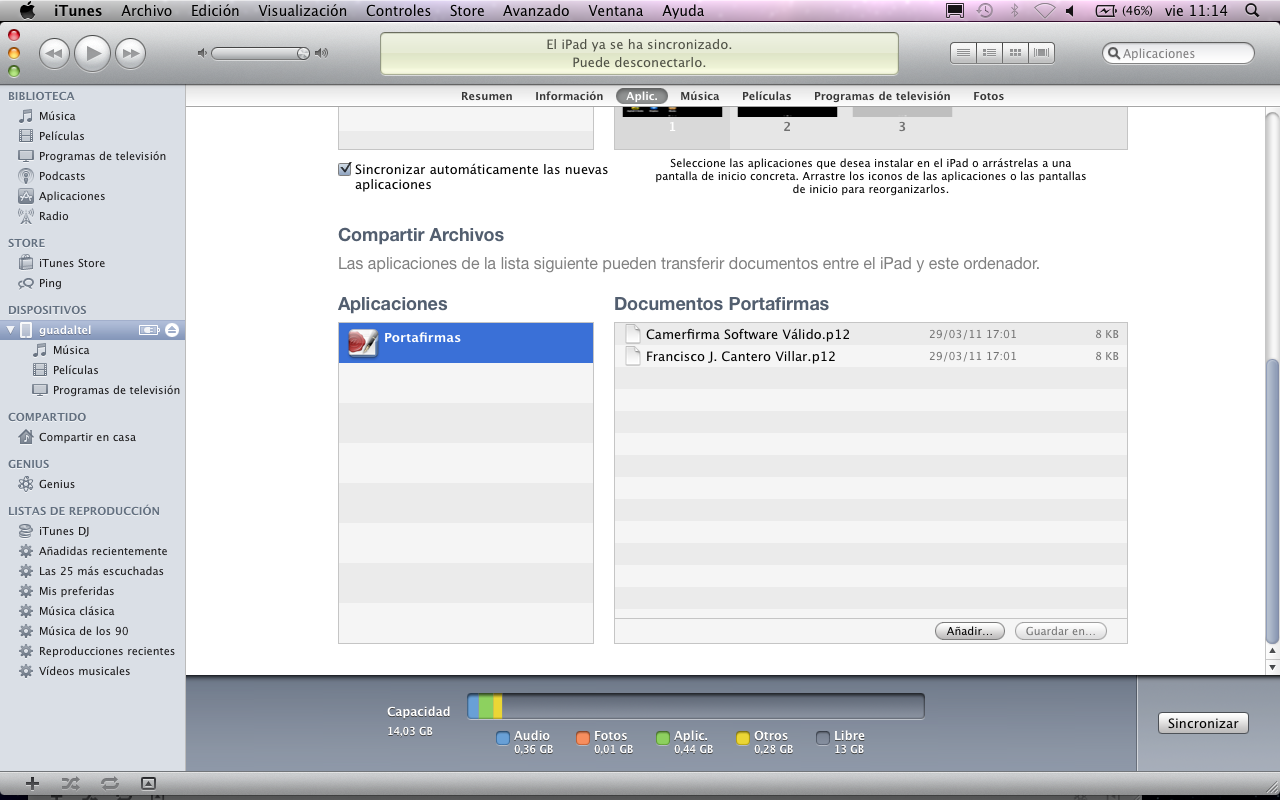Screen dimensions: 1280x800
Task: Open the Archivo menu
Action: pos(147,11)
